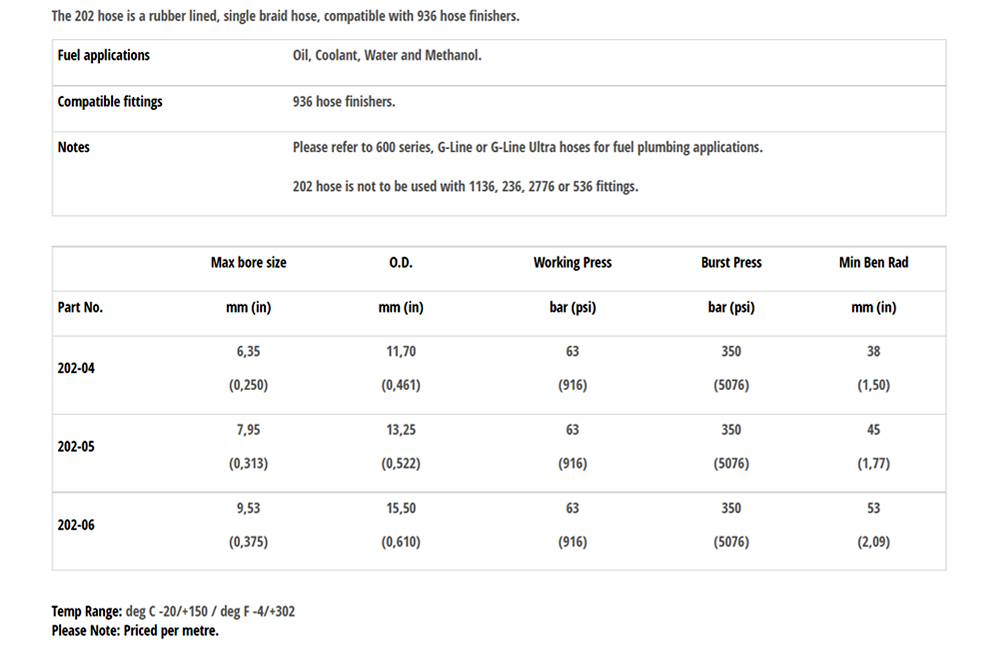This screenshot has width=1000, height=650.
Task: Click the O.D. column header
Action: click(x=401, y=262)
